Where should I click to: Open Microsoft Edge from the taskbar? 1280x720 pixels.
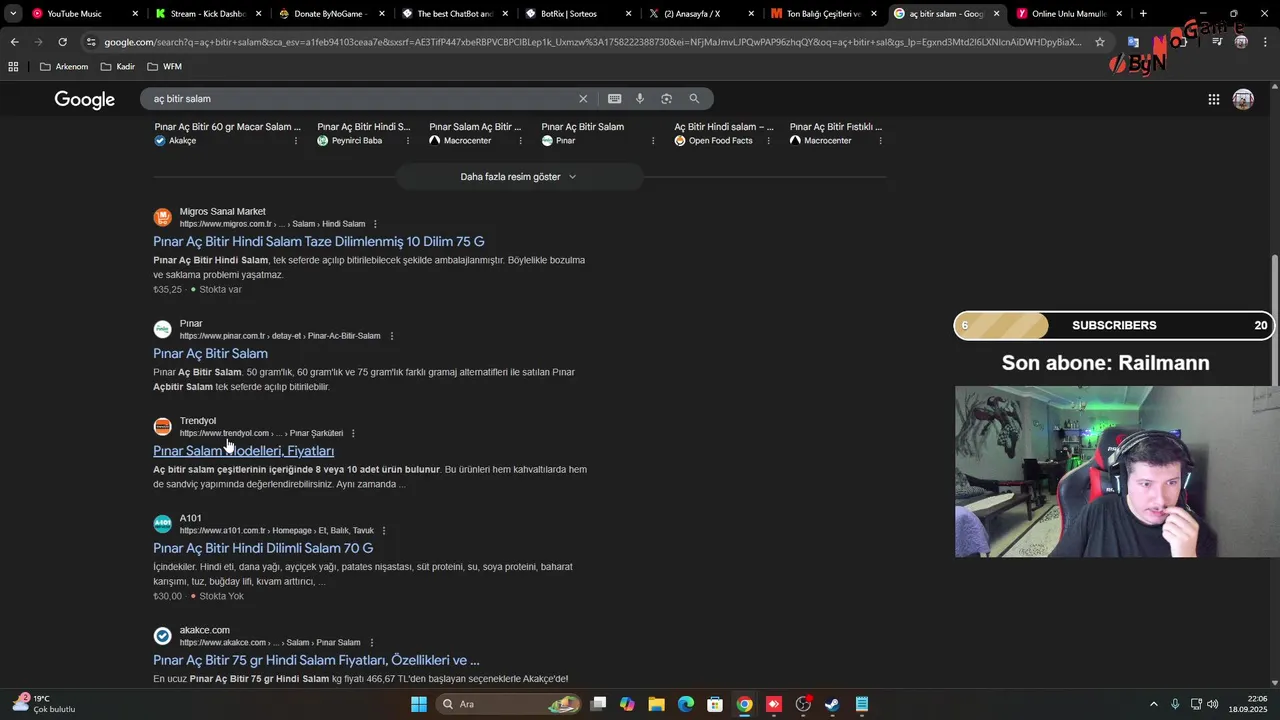(686, 704)
